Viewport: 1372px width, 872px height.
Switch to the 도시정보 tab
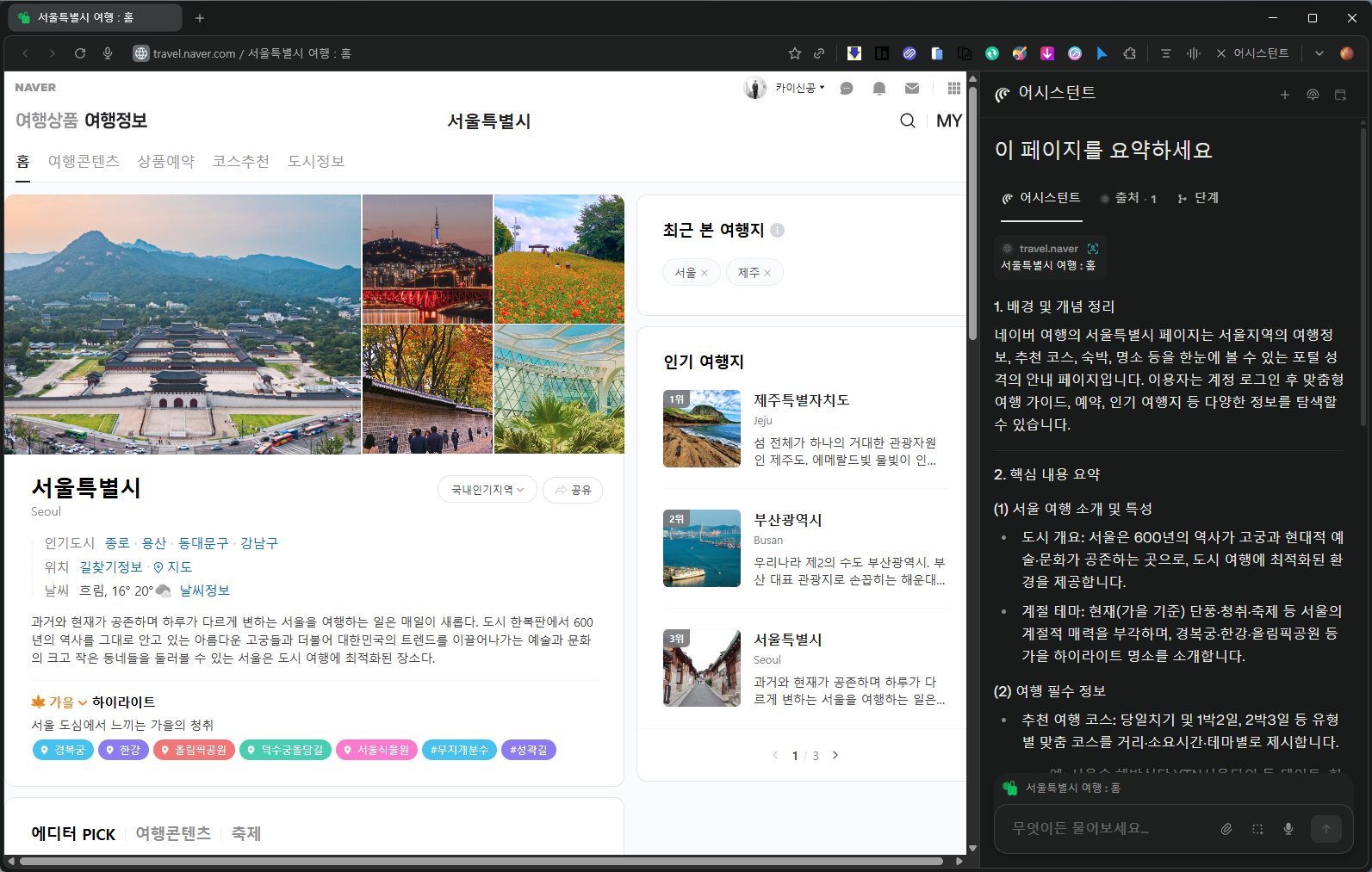[316, 162]
